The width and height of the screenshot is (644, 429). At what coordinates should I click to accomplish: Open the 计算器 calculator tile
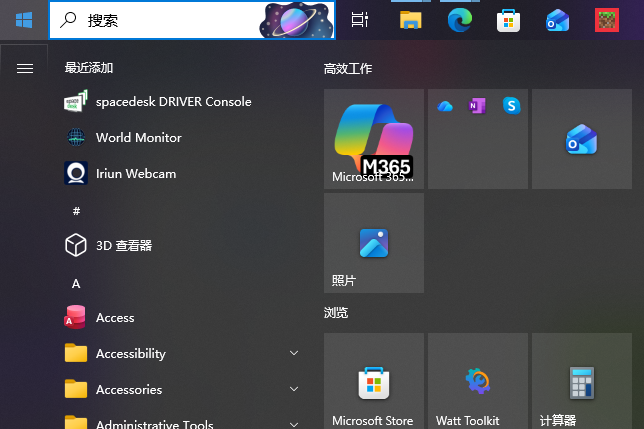click(x=582, y=383)
